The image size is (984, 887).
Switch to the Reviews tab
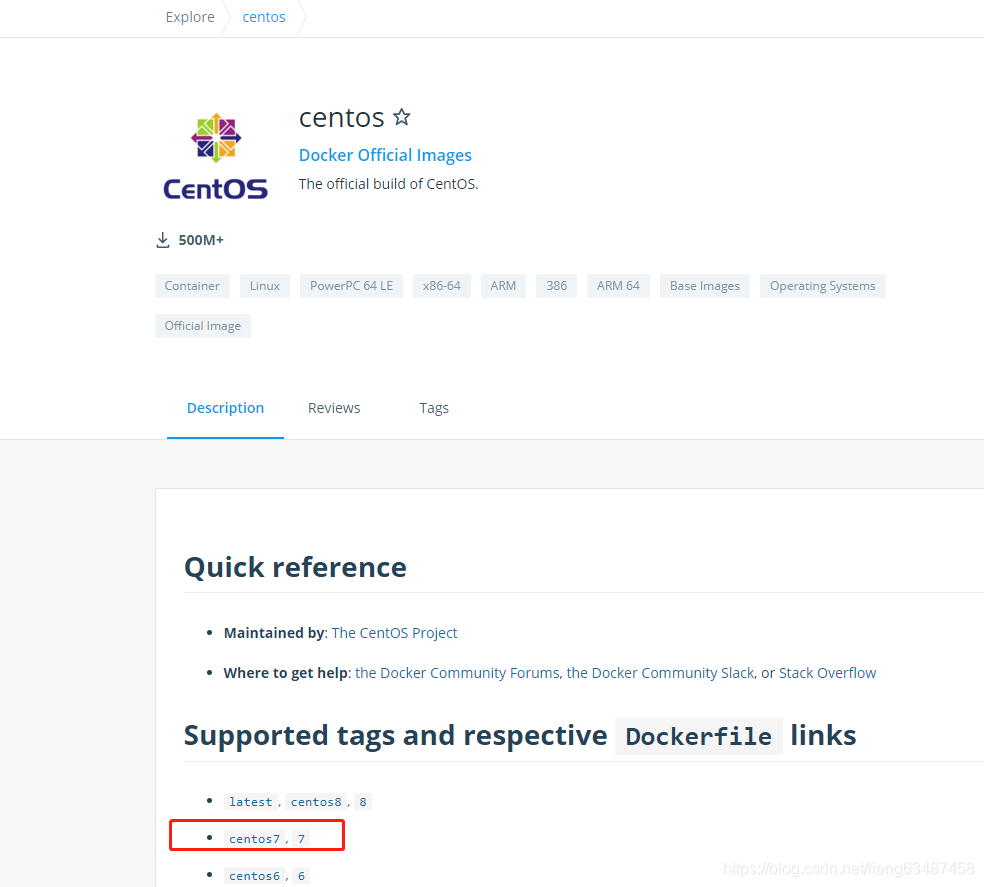click(334, 408)
